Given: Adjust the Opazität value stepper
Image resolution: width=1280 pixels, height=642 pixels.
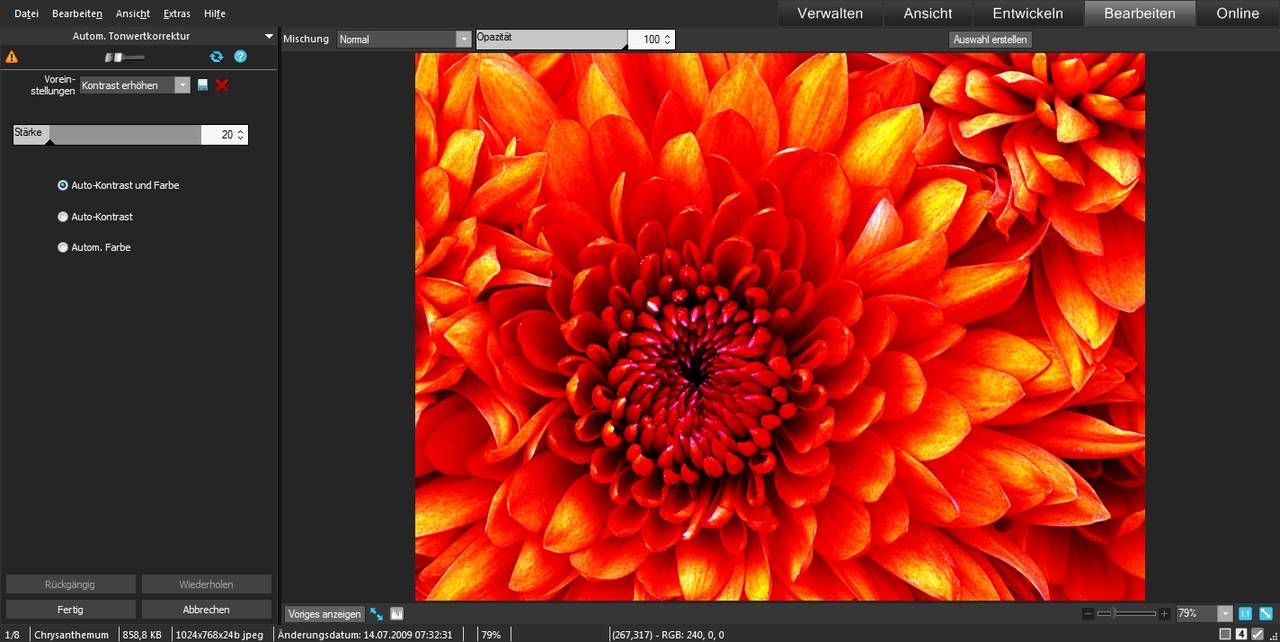Looking at the screenshot, I should click(x=667, y=40).
